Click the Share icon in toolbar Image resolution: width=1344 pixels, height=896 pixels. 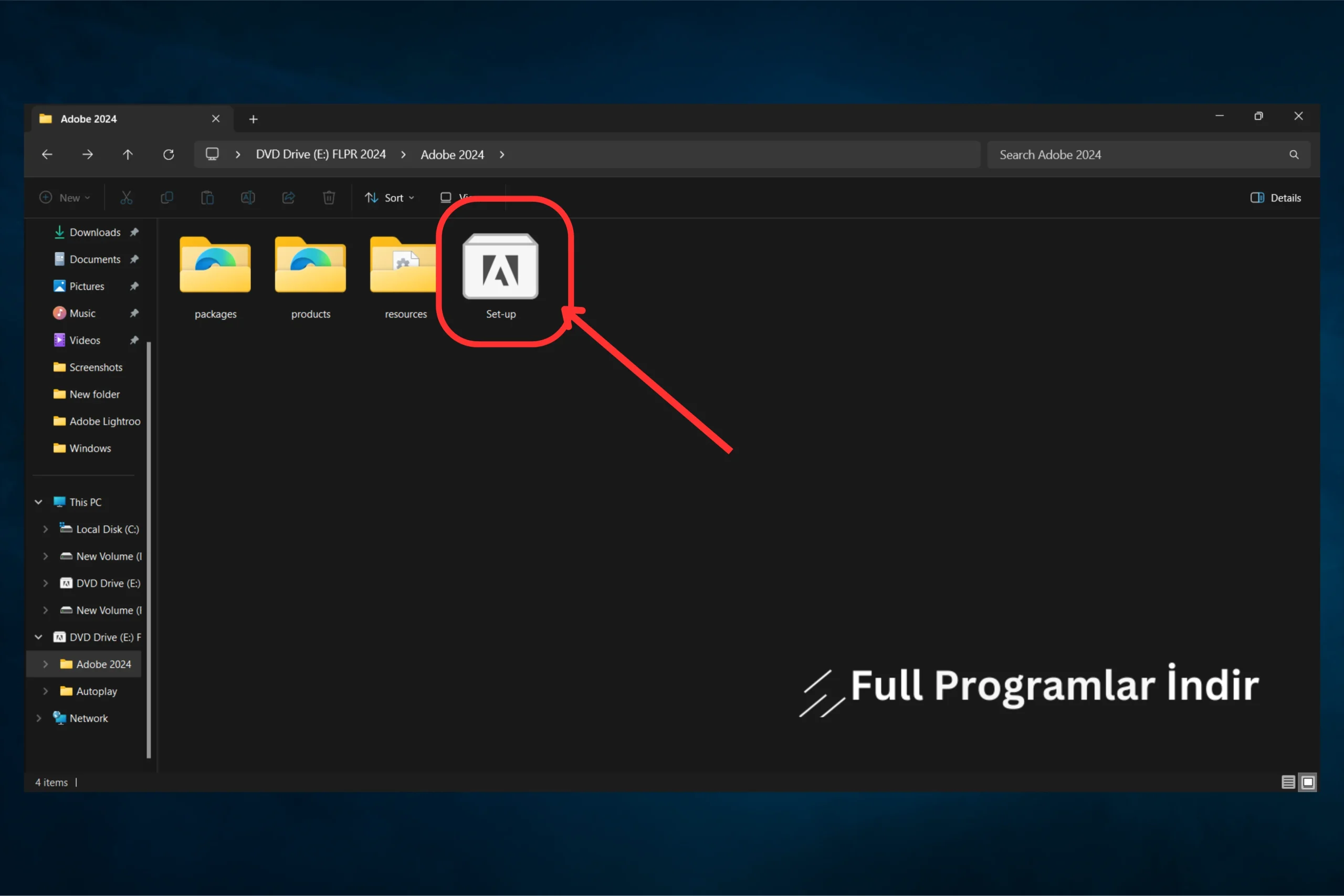pos(289,198)
